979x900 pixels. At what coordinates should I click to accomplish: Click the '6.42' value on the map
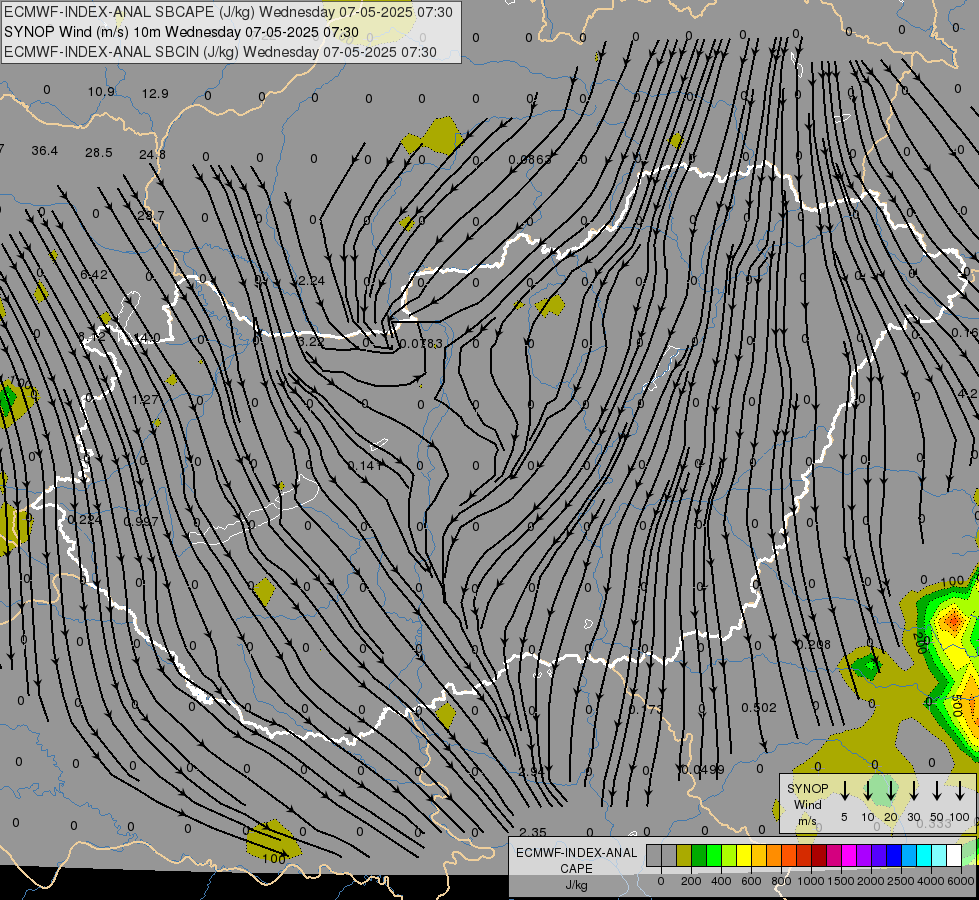[94, 275]
